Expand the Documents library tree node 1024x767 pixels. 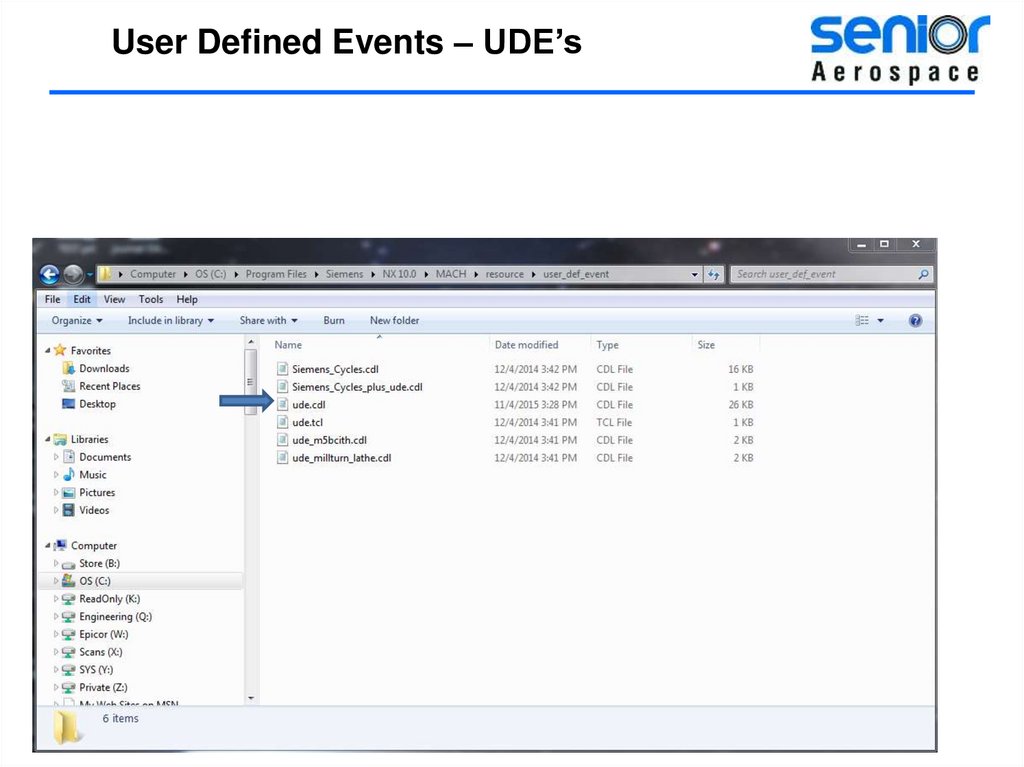click(x=57, y=458)
